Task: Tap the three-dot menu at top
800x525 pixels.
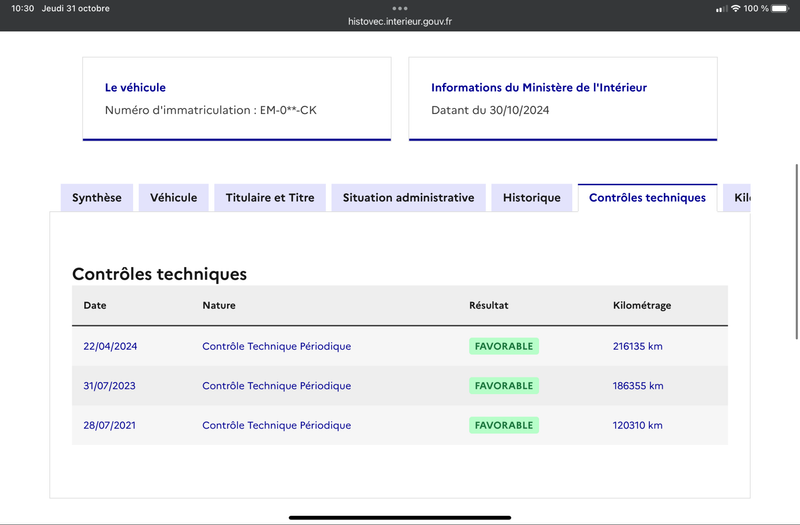Action: point(399,8)
